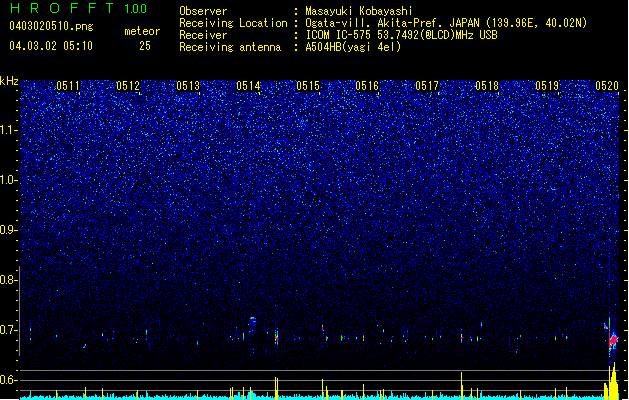This screenshot has height=400, width=629.
Task: Click the 0518 time marker
Action: [487, 86]
